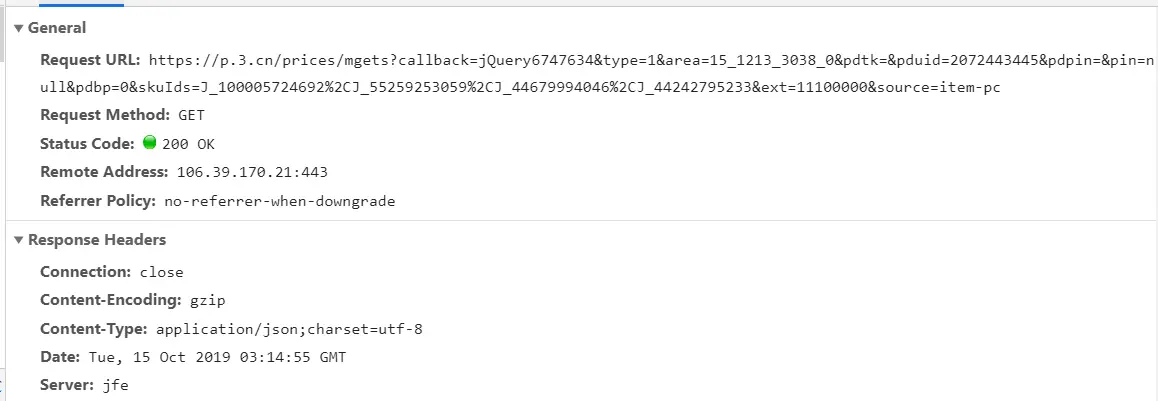
Task: Click the Status Code label
Action: coord(87,144)
